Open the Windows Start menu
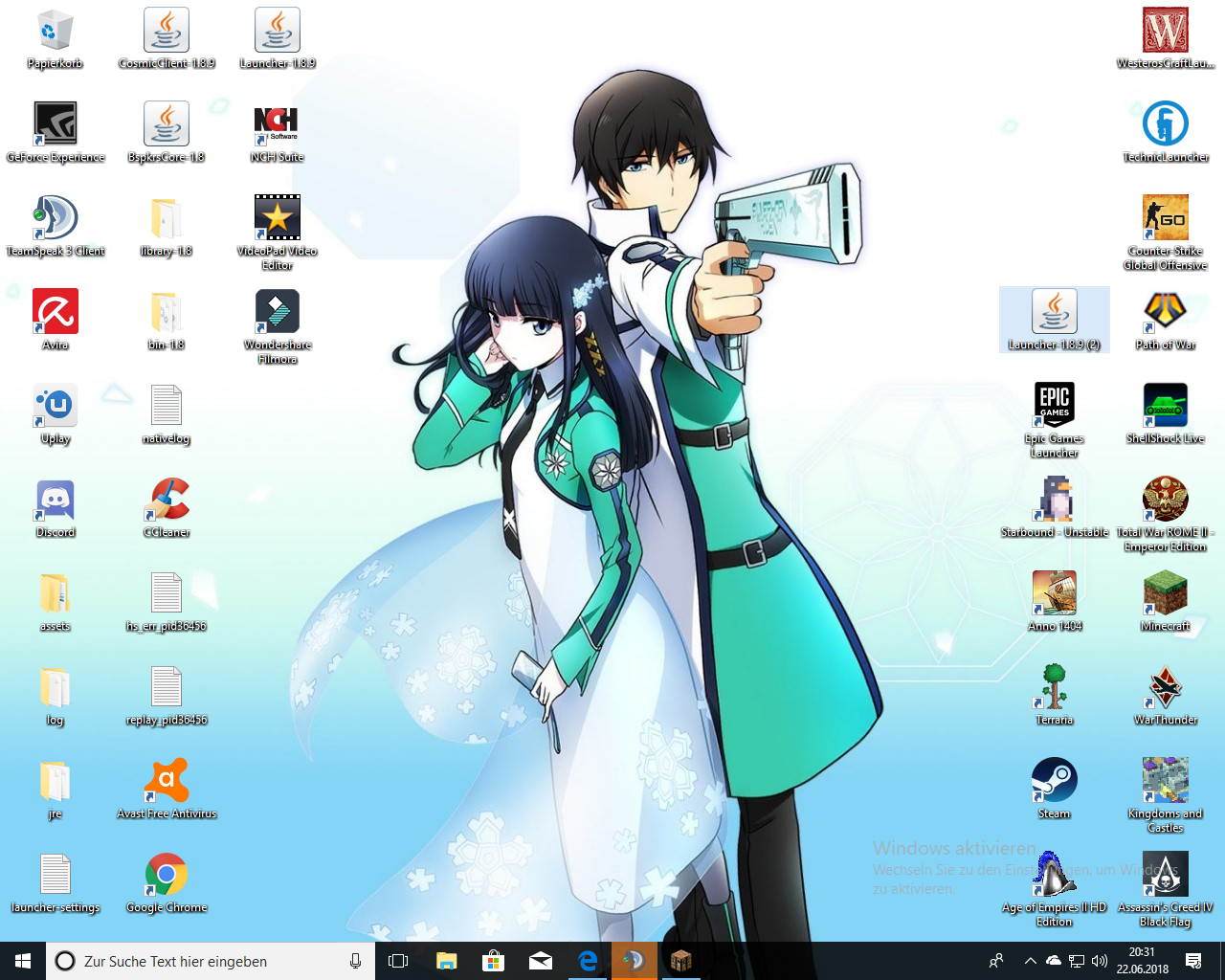1225x980 pixels. click(x=23, y=961)
